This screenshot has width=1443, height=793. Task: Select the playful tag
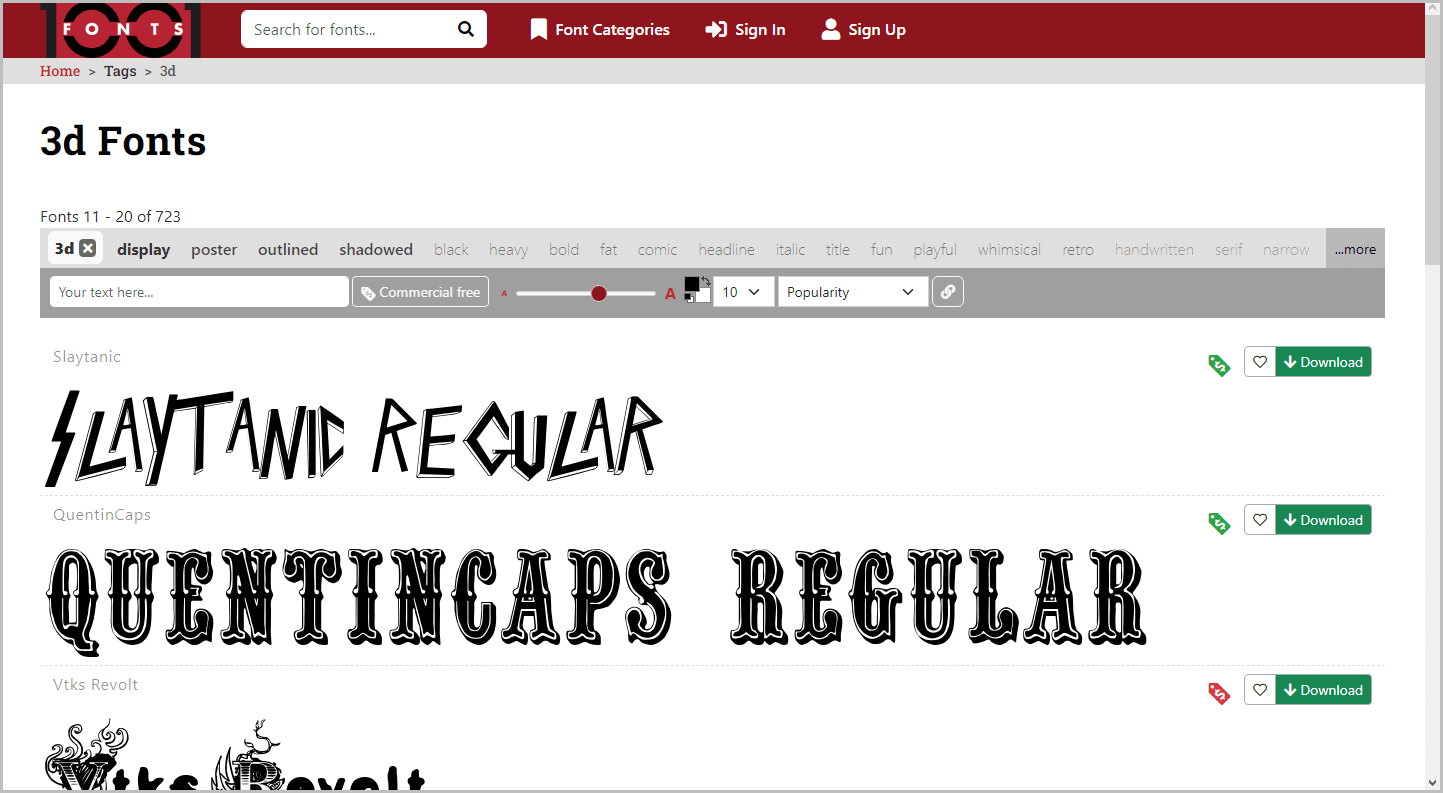pyautogui.click(x=935, y=250)
